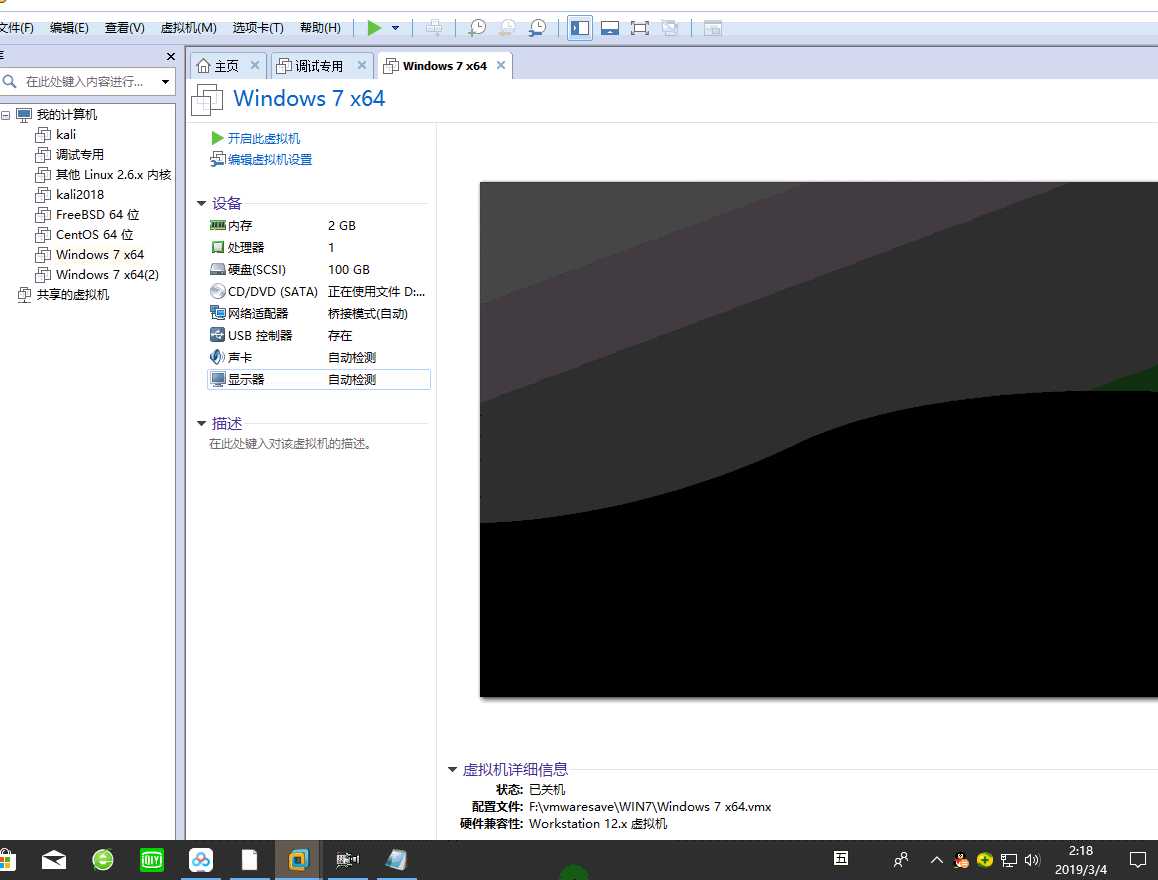The width and height of the screenshot is (1158, 880).
Task: Open the 文件(F) menu
Action: [x=17, y=27]
